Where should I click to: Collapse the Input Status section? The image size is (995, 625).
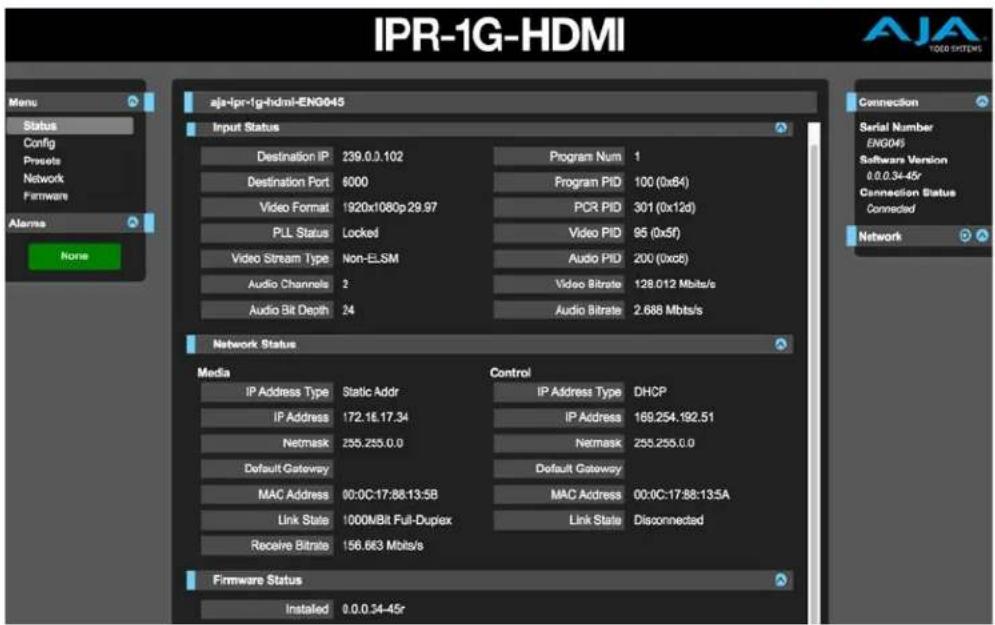(x=781, y=128)
